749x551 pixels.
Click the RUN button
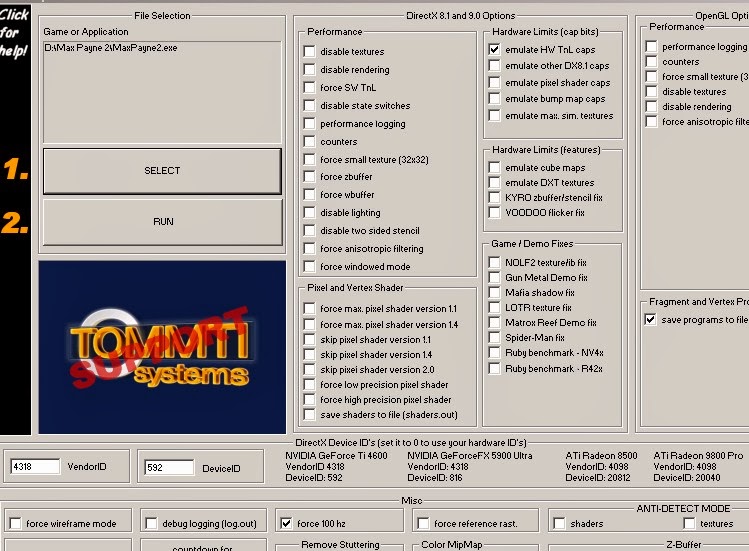pyautogui.click(x=163, y=222)
